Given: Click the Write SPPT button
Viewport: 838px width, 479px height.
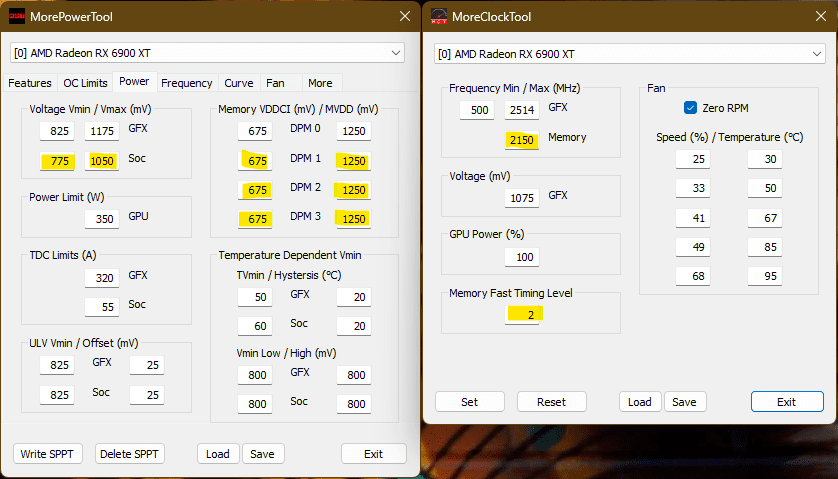Looking at the screenshot, I should (x=47, y=454).
